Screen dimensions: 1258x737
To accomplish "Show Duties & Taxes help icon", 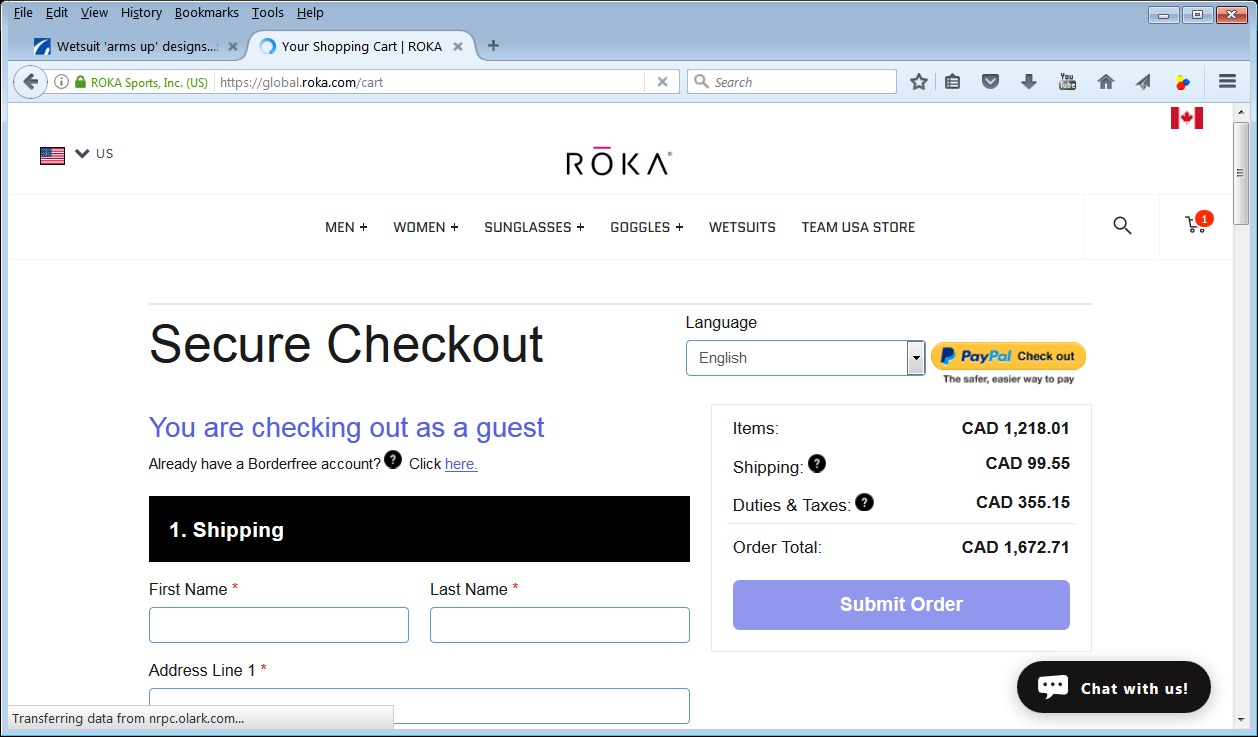I will point(865,502).
